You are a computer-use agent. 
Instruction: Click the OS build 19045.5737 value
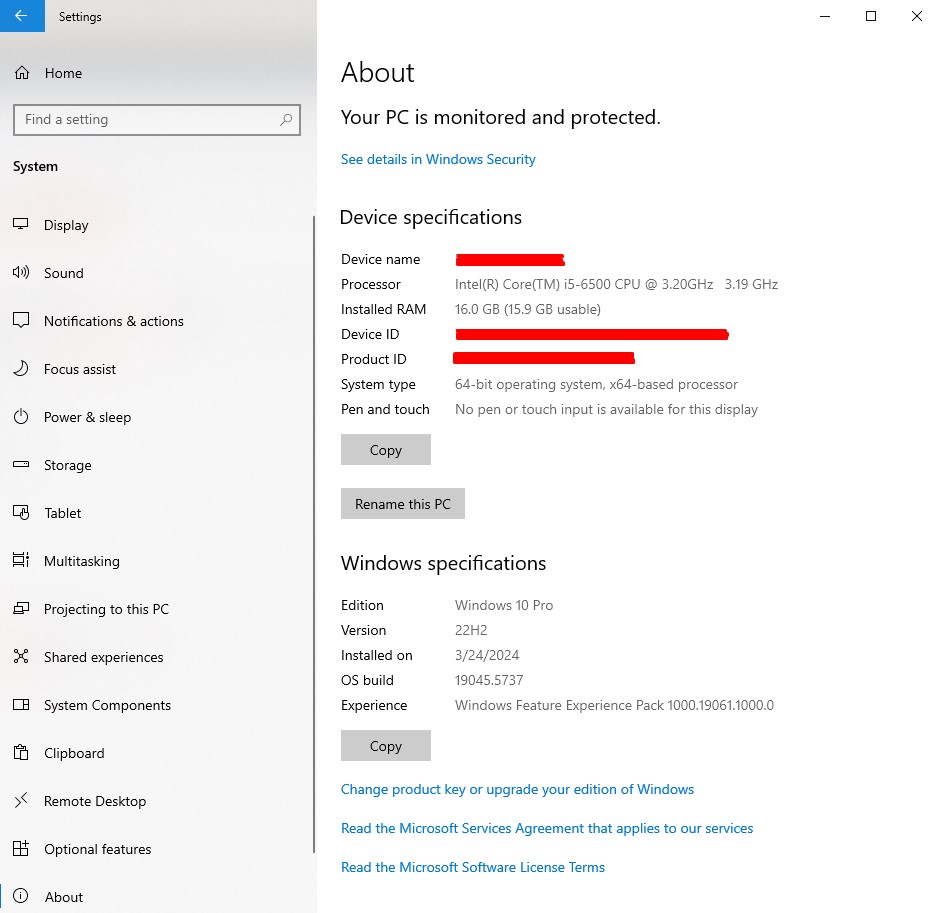[489, 681]
